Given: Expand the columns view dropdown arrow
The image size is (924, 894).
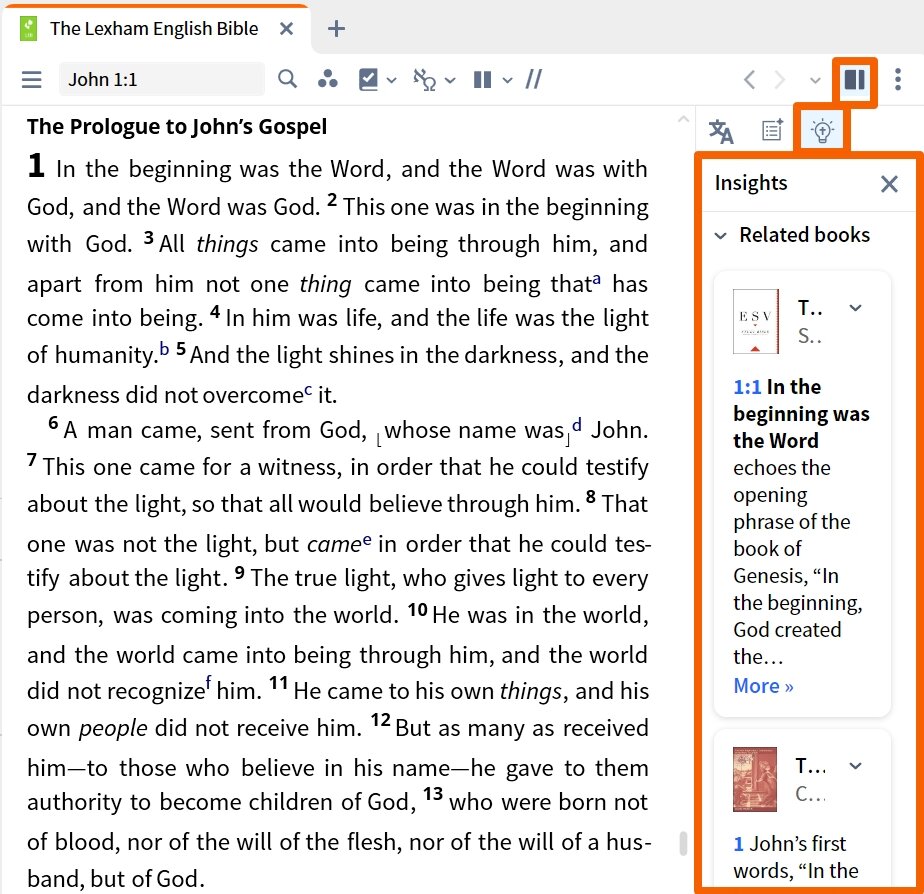Looking at the screenshot, I should coord(507,80).
